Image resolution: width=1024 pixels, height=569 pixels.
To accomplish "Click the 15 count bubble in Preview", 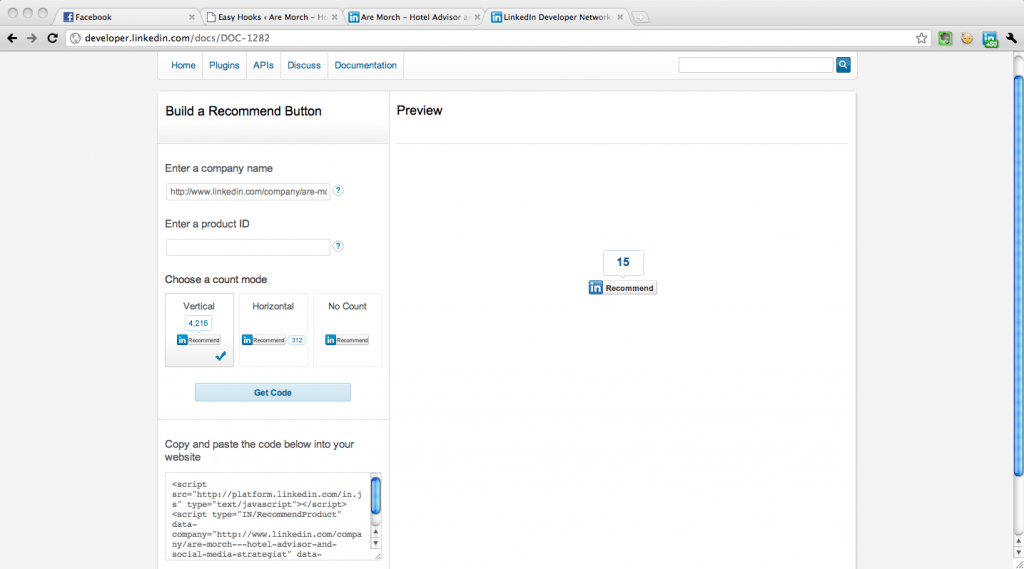I will click(x=623, y=263).
